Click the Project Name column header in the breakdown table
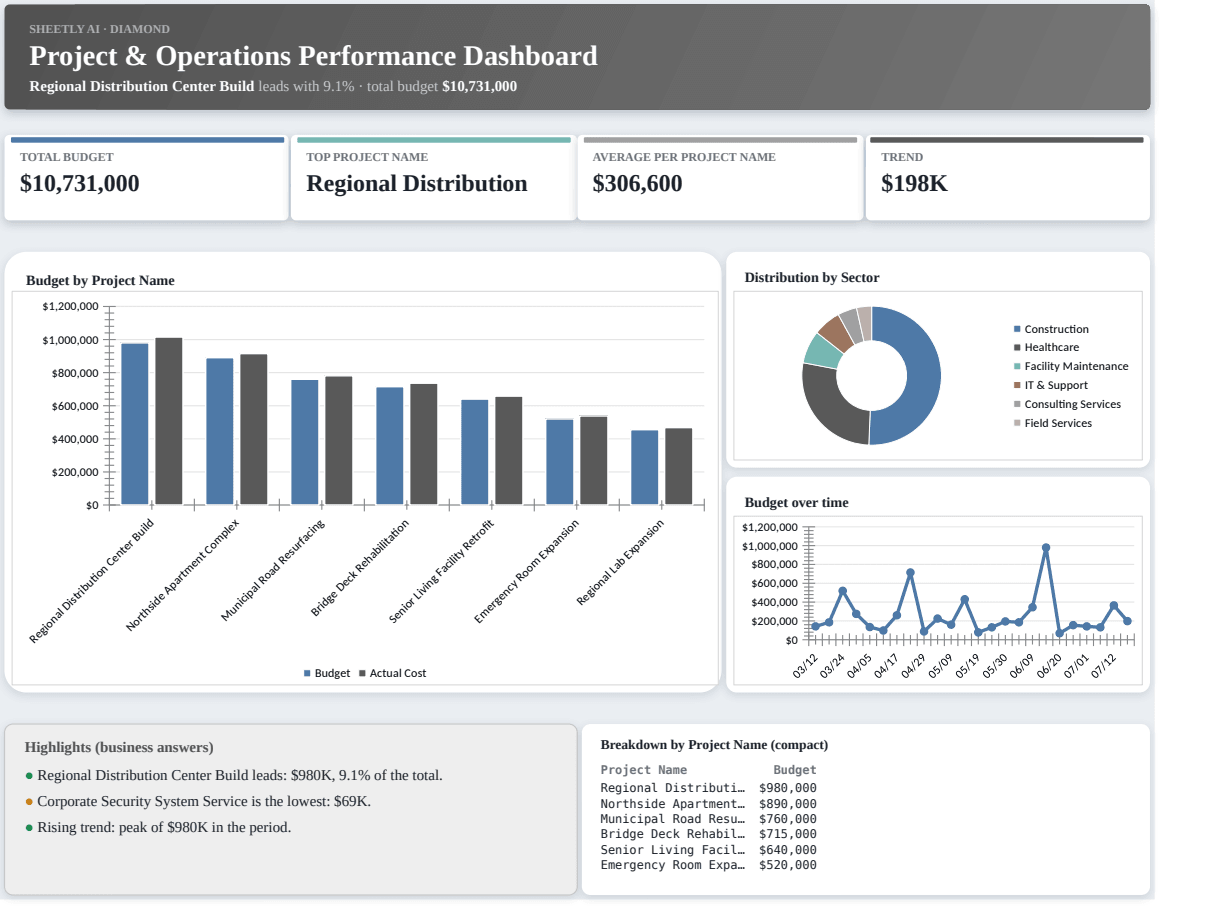Image resolution: width=1227 pixels, height=922 pixels. click(644, 770)
